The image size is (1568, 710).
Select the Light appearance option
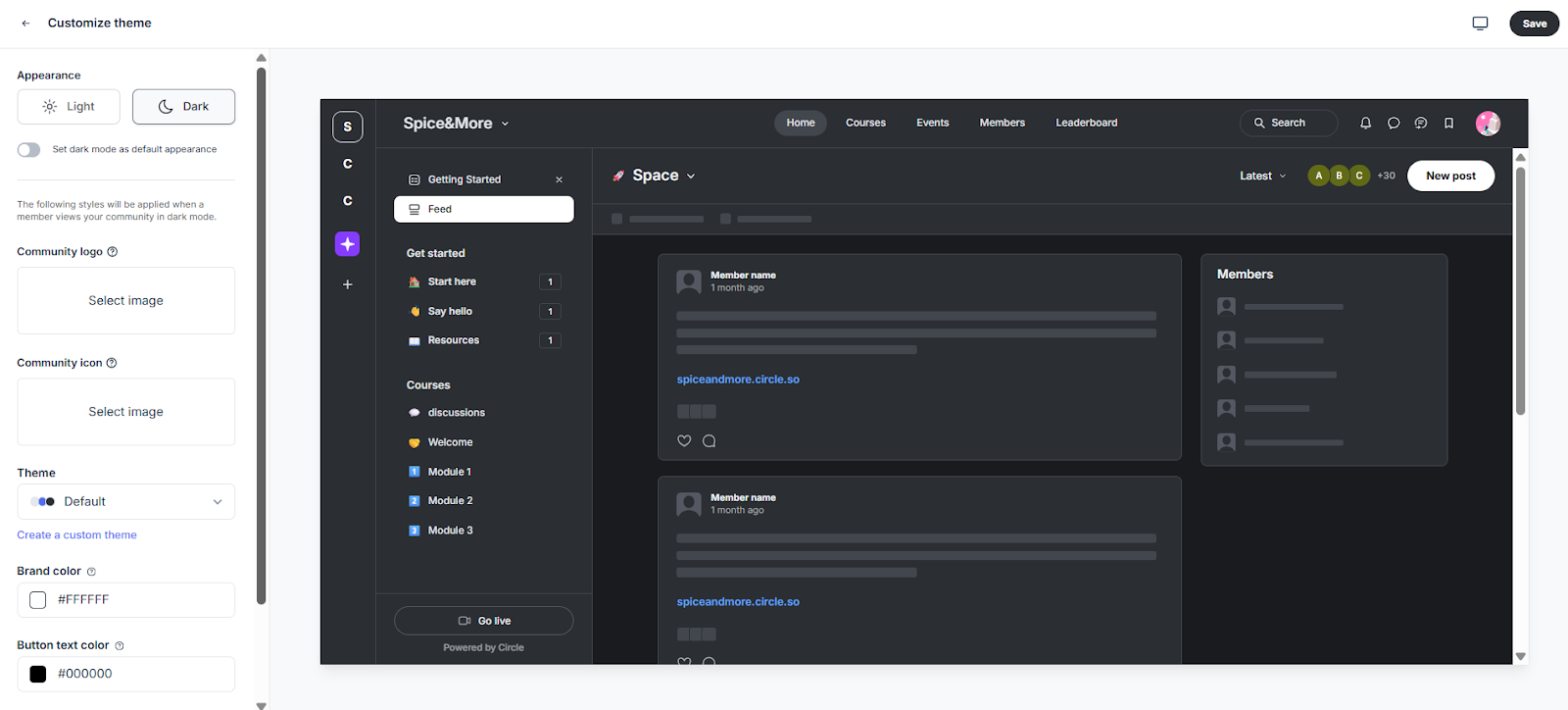(69, 107)
